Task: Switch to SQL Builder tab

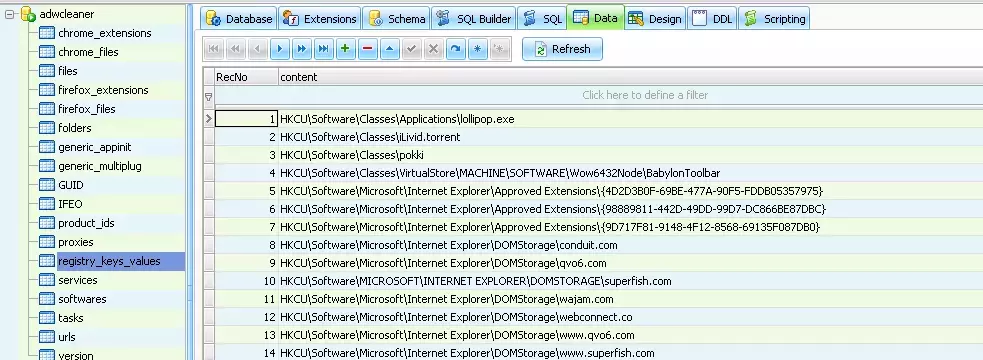Action: coord(473,19)
